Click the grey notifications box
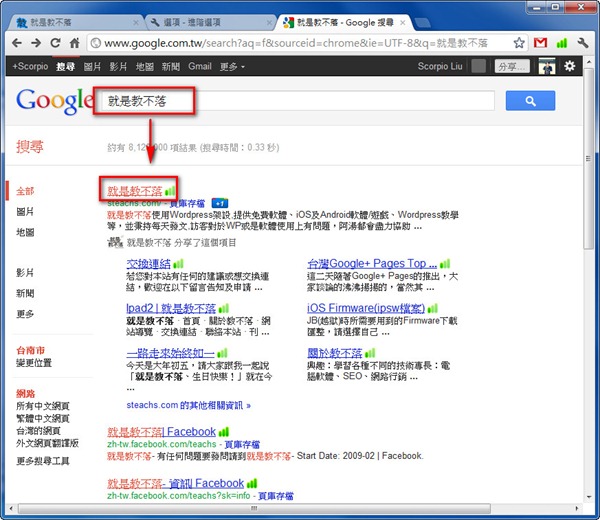This screenshot has height=520, width=600. [x=478, y=66]
